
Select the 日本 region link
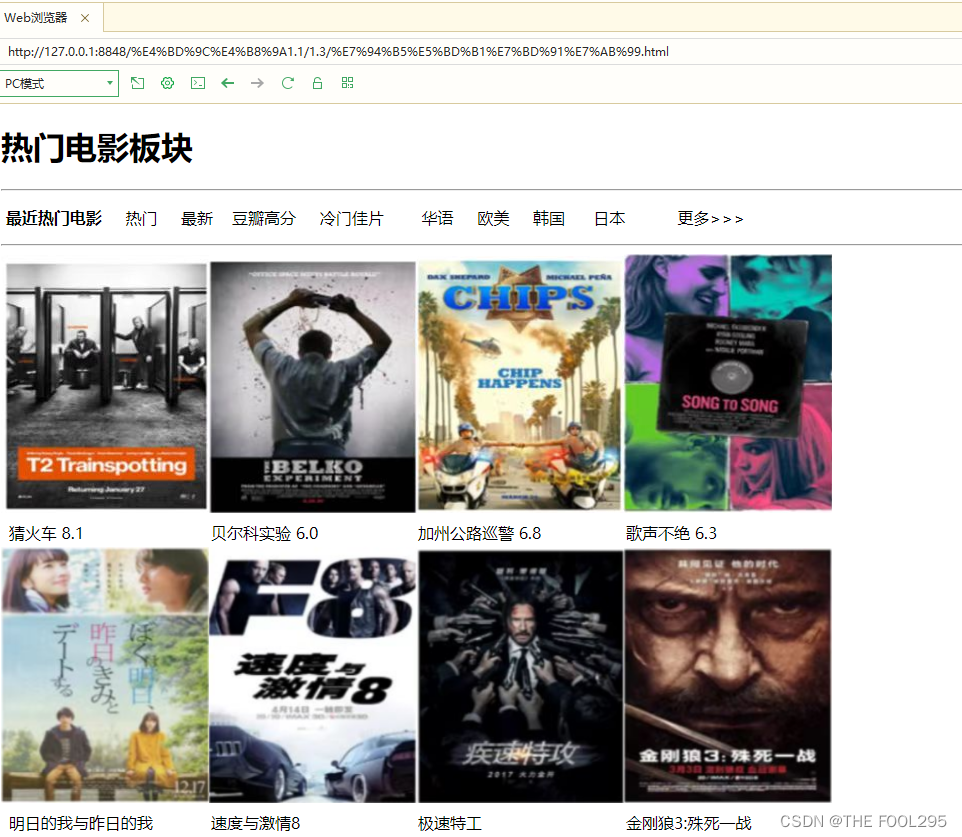pos(609,218)
